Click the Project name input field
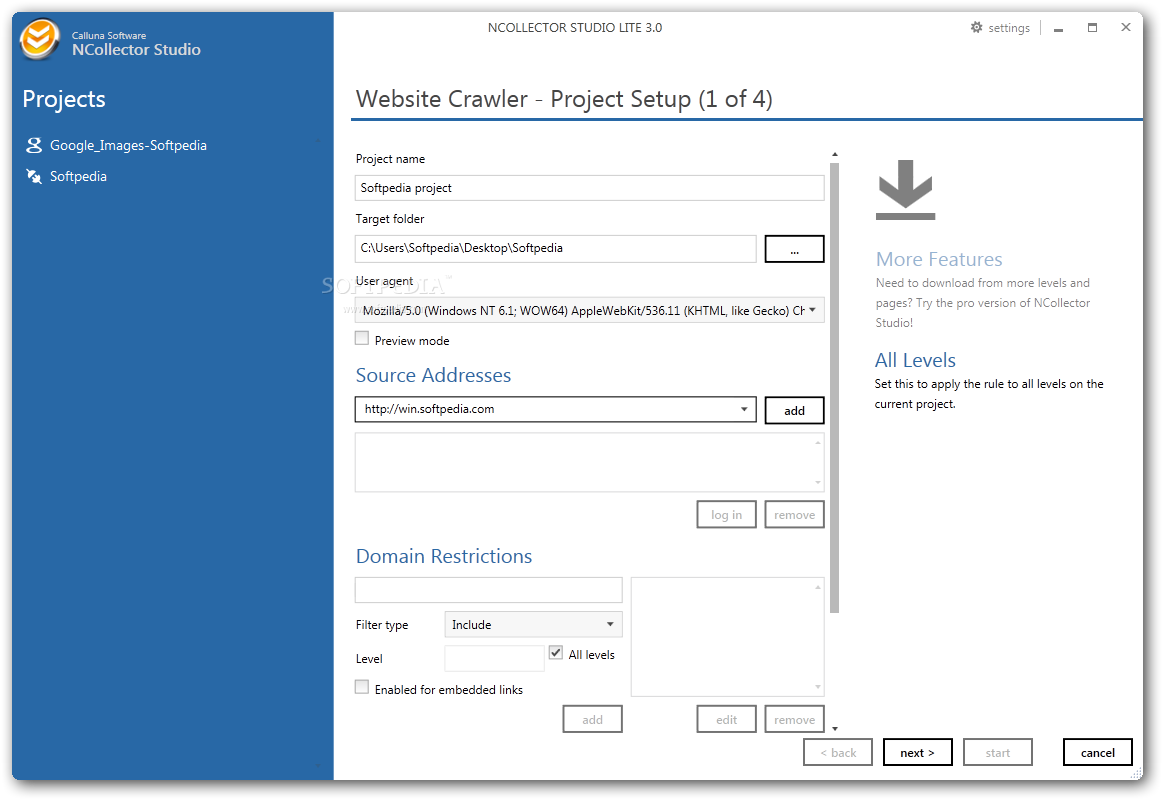The width and height of the screenshot is (1163, 800). (590, 188)
